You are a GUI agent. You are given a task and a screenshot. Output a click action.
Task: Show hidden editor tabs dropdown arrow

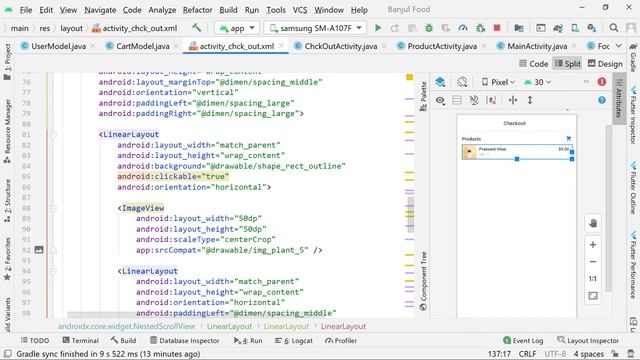619,46
